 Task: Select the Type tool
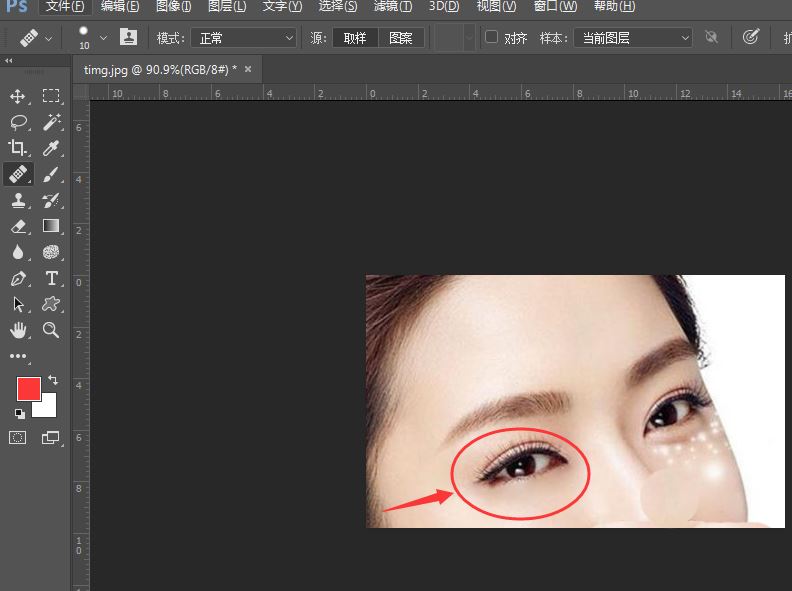click(51, 278)
